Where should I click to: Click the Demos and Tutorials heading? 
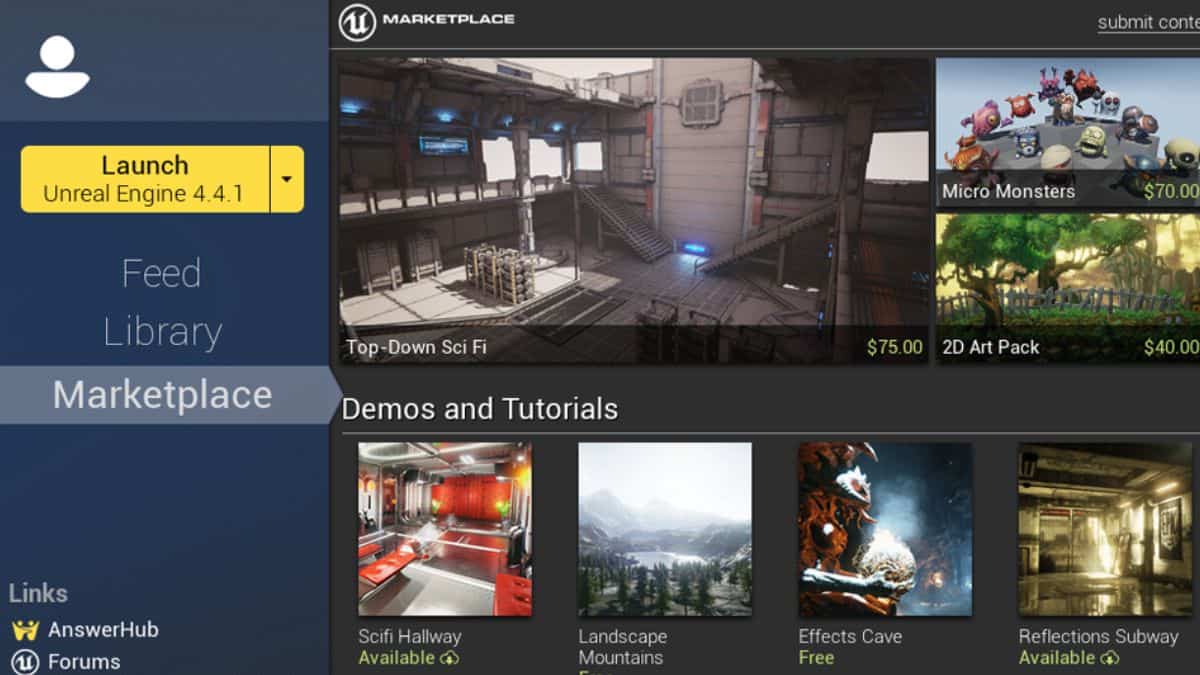point(480,409)
